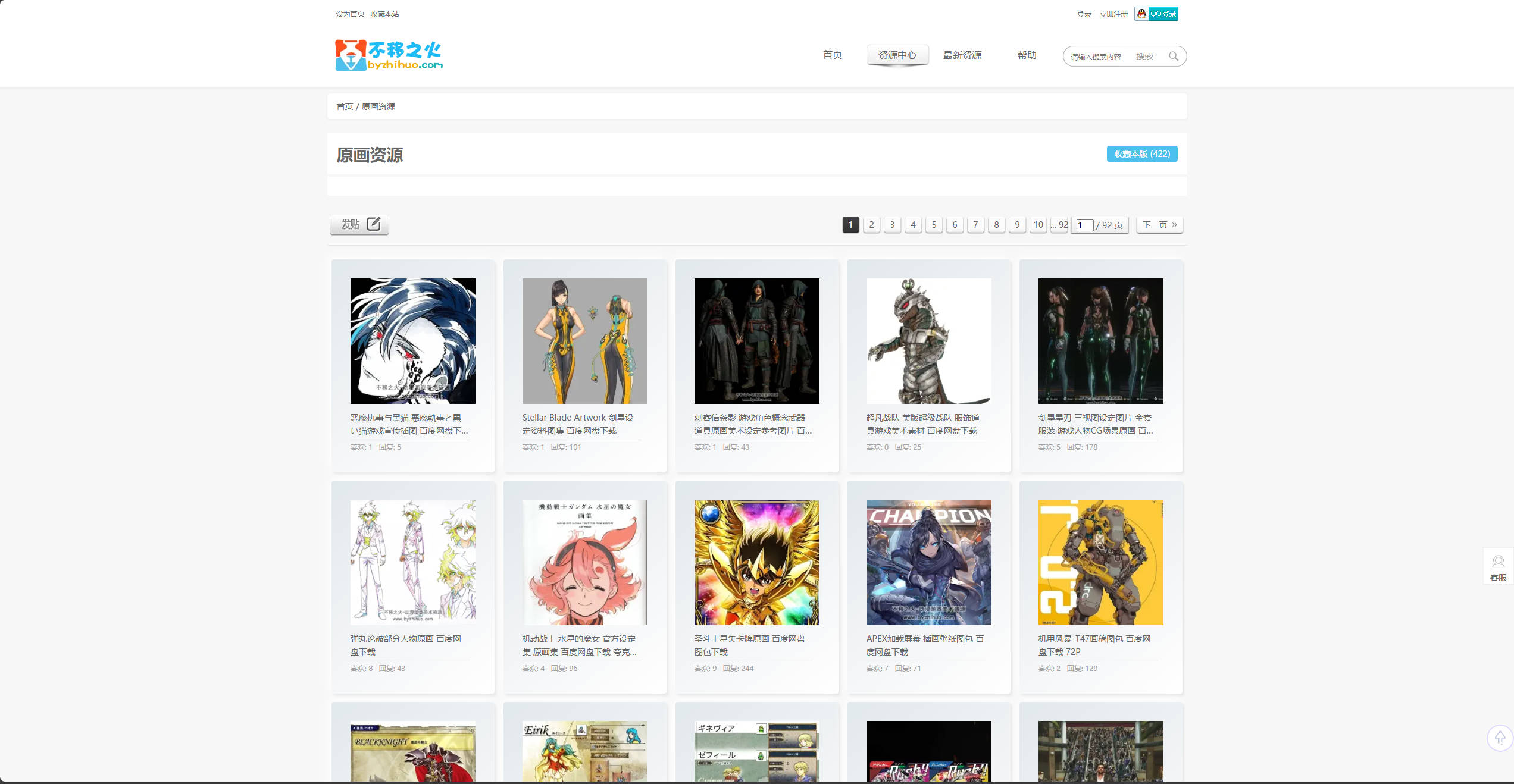Jump to page 5 in pagination

click(934, 225)
